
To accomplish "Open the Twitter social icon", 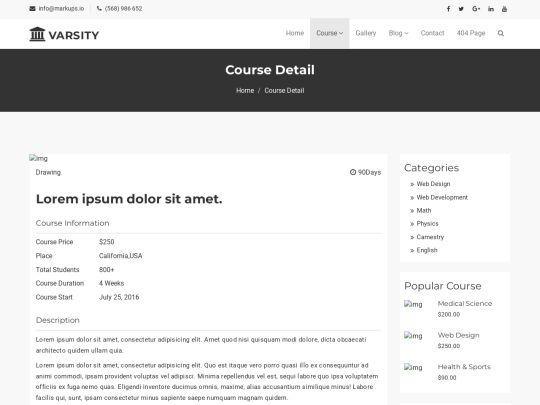I will click(x=461, y=9).
